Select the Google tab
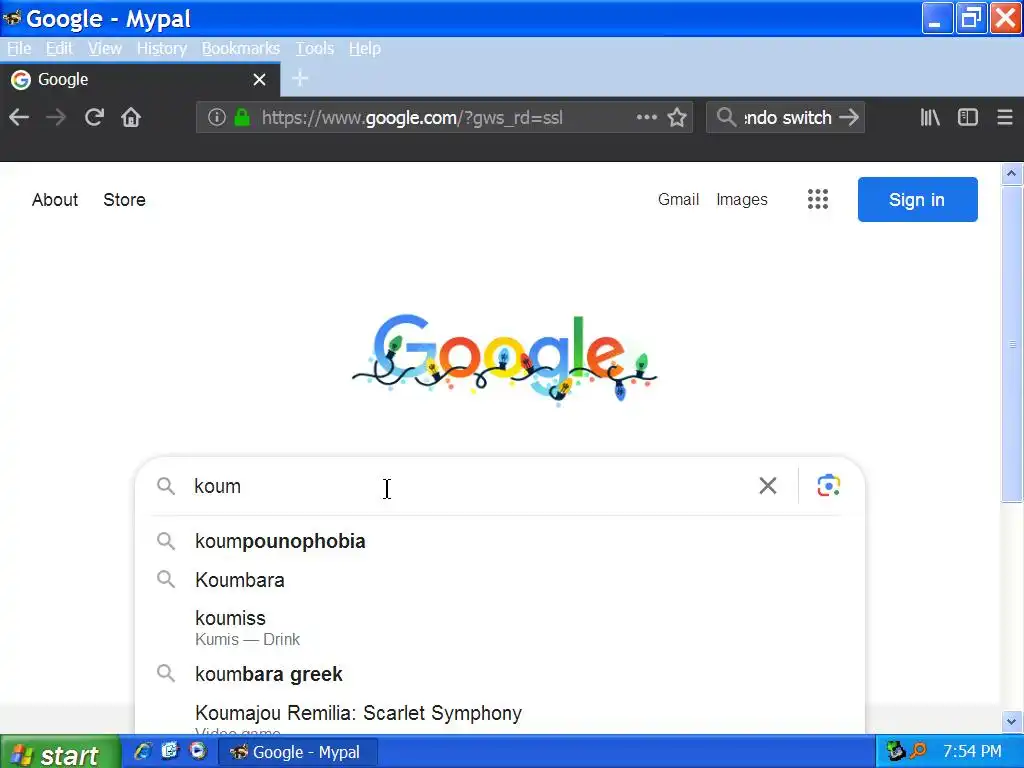Viewport: 1024px width, 768px height. tap(140, 80)
